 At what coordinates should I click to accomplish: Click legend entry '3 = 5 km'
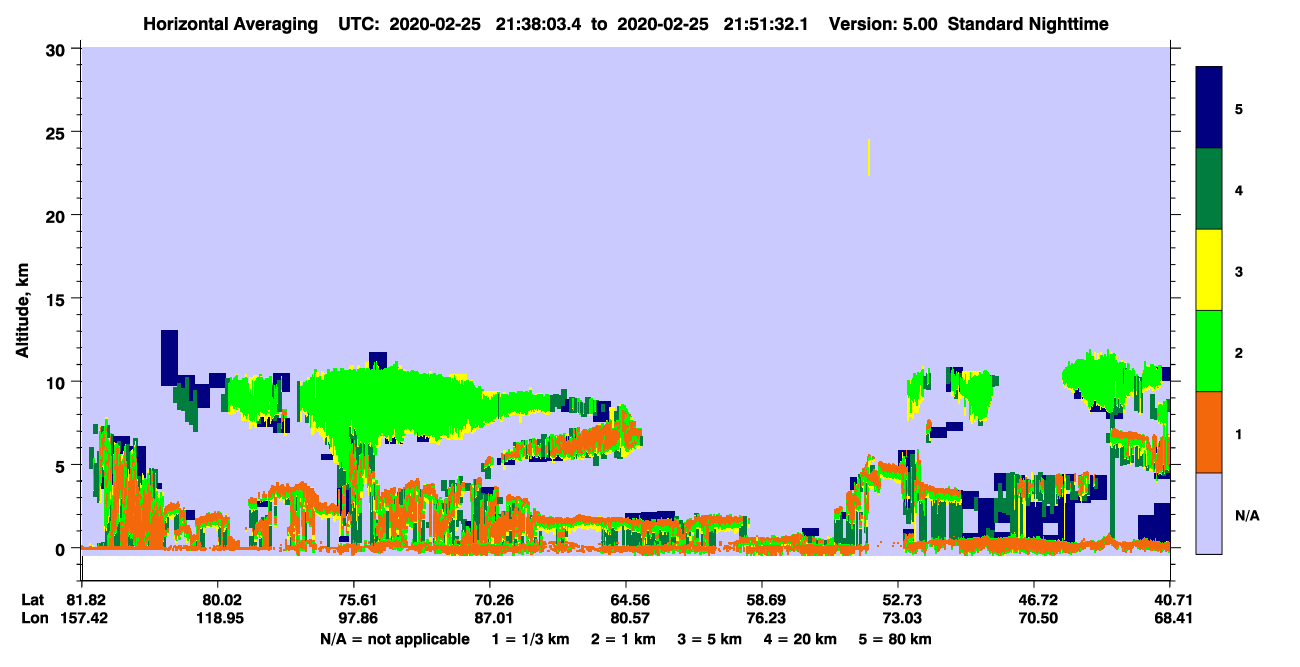click(709, 639)
